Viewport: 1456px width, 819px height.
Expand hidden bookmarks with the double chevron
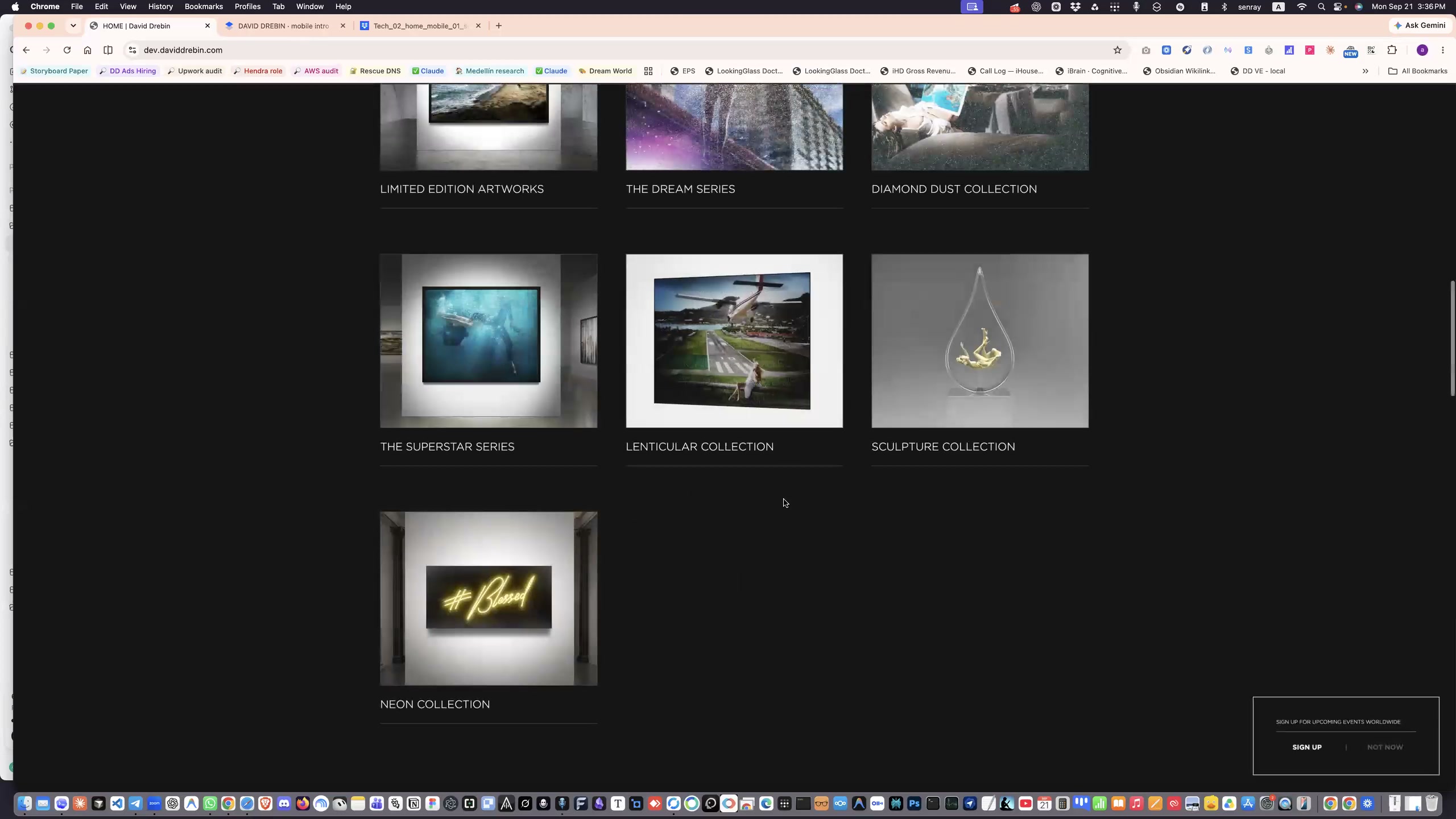point(1366,71)
